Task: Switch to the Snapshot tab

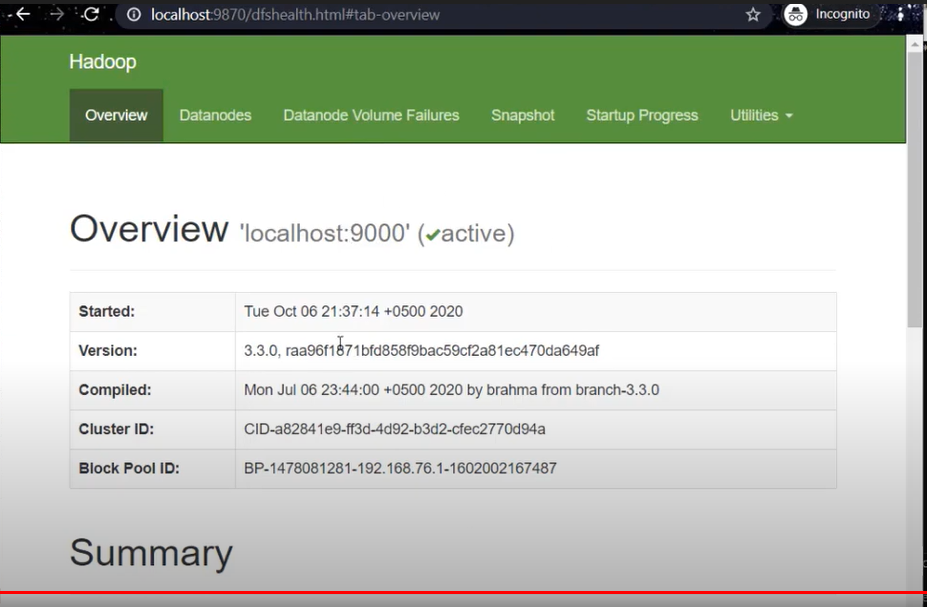Action: (x=523, y=115)
